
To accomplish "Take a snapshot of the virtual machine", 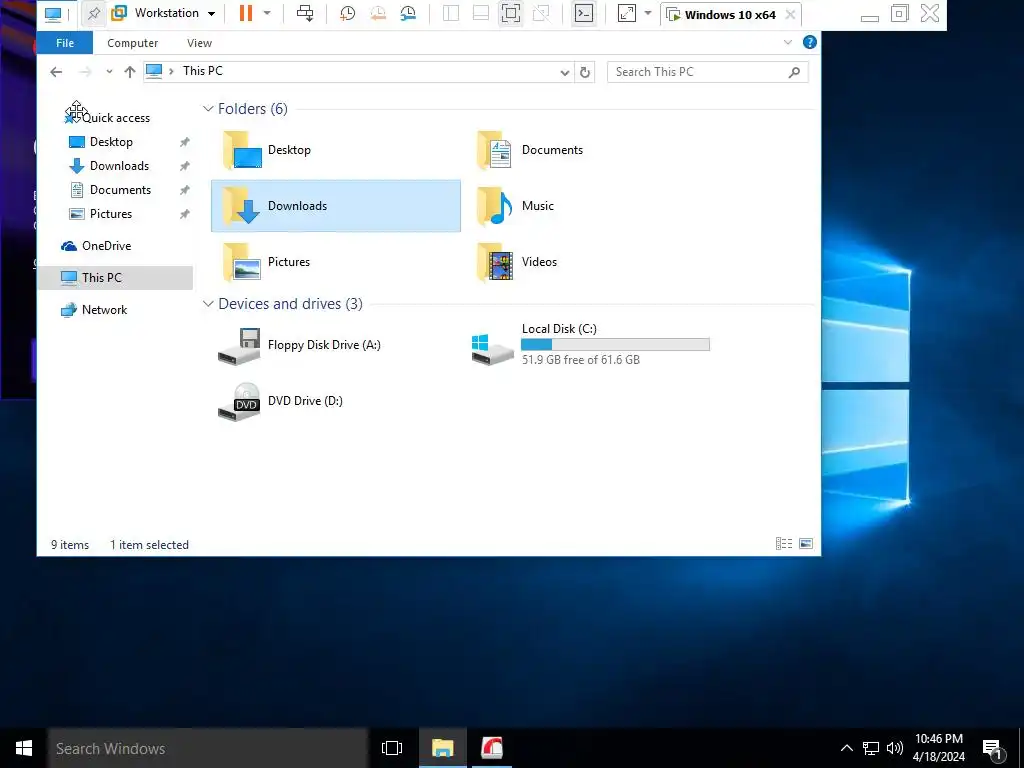I will point(347,13).
